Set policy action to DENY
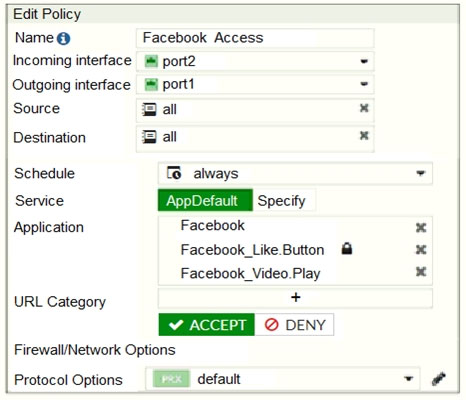Screen dimensions: 466x400 coord(294,325)
